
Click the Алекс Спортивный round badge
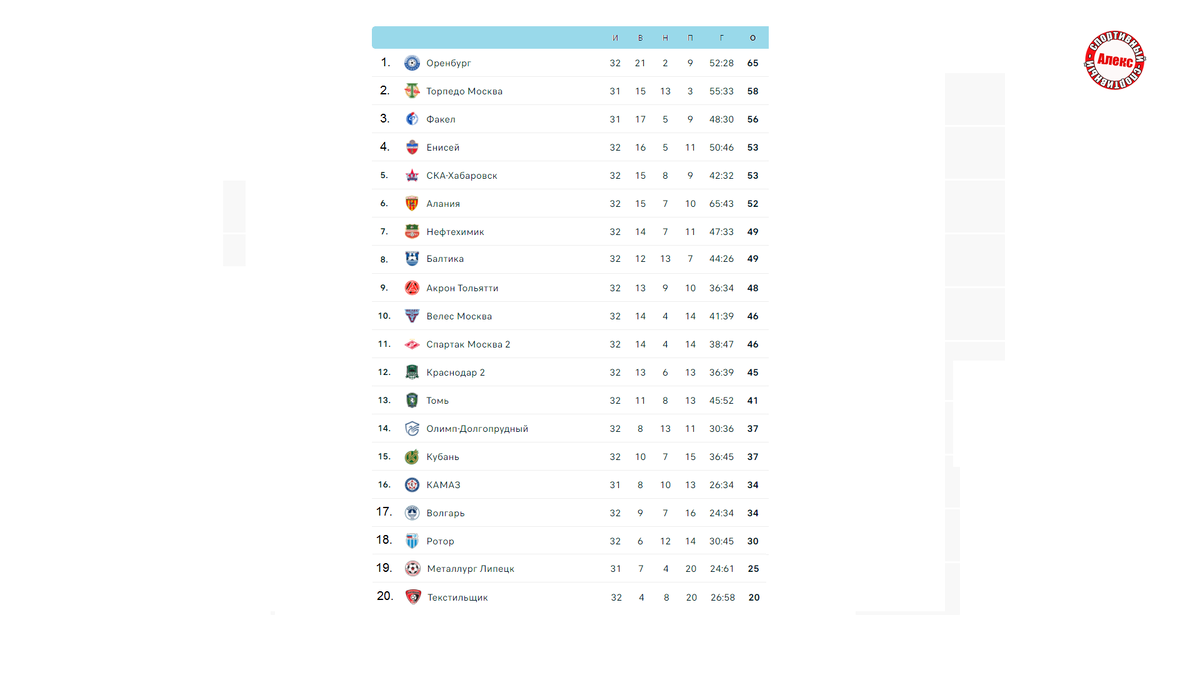(x=1115, y=60)
